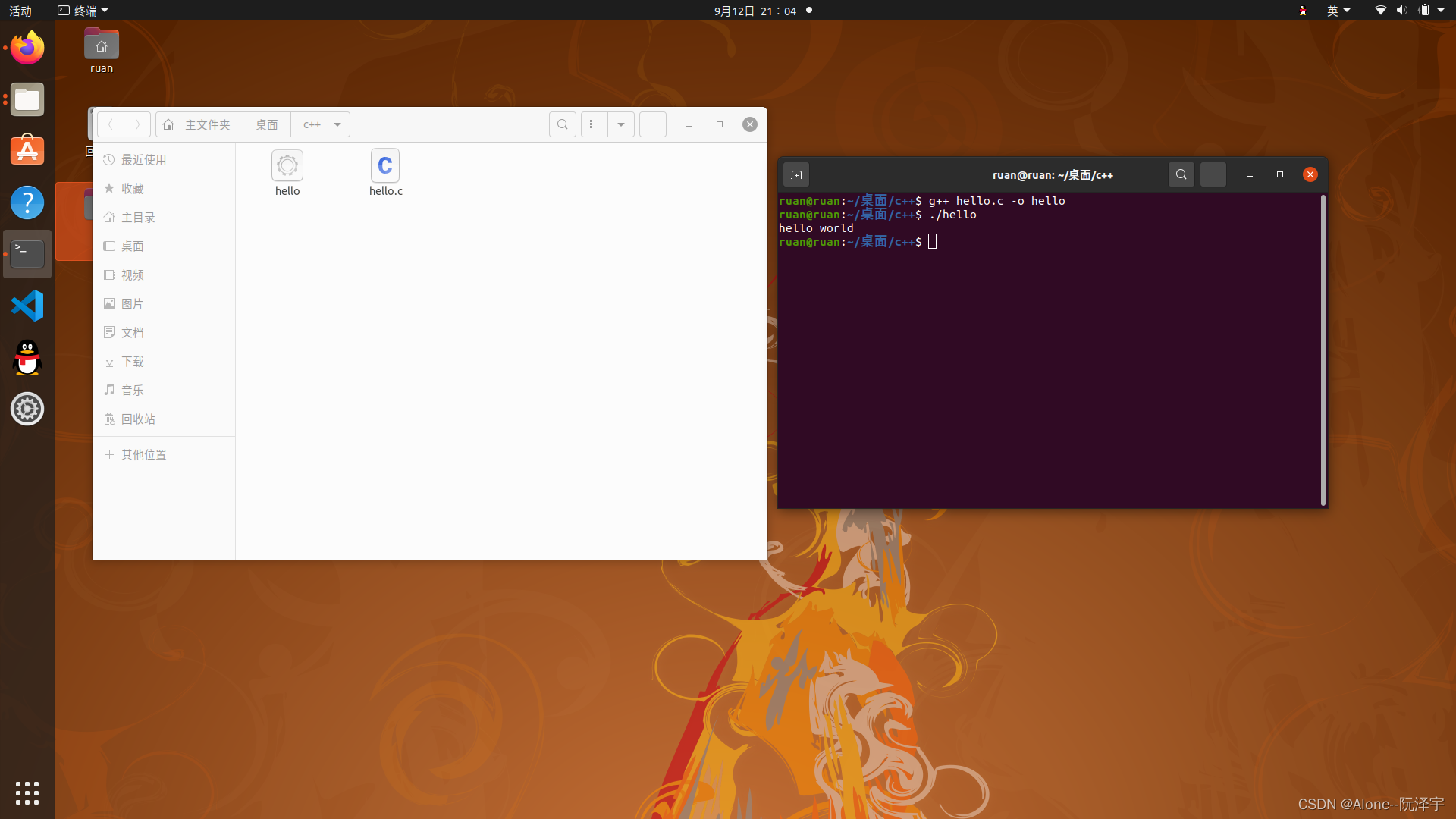Toggle list view in file manager

pyautogui.click(x=595, y=124)
